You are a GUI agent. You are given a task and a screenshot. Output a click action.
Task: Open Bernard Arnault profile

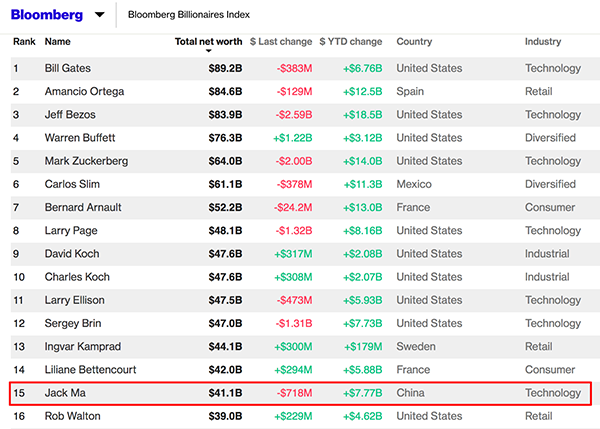[x=83, y=207]
